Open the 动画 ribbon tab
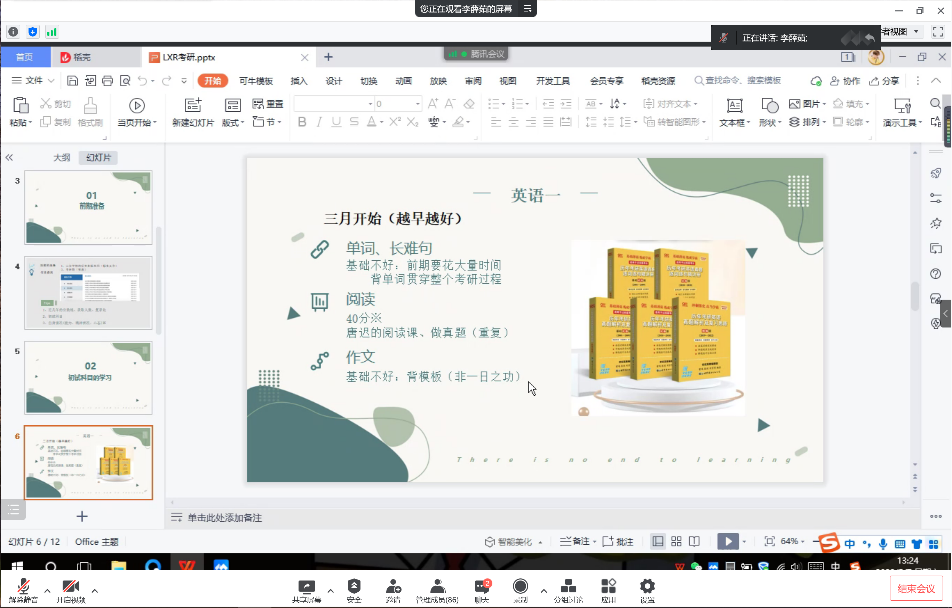 (403, 80)
